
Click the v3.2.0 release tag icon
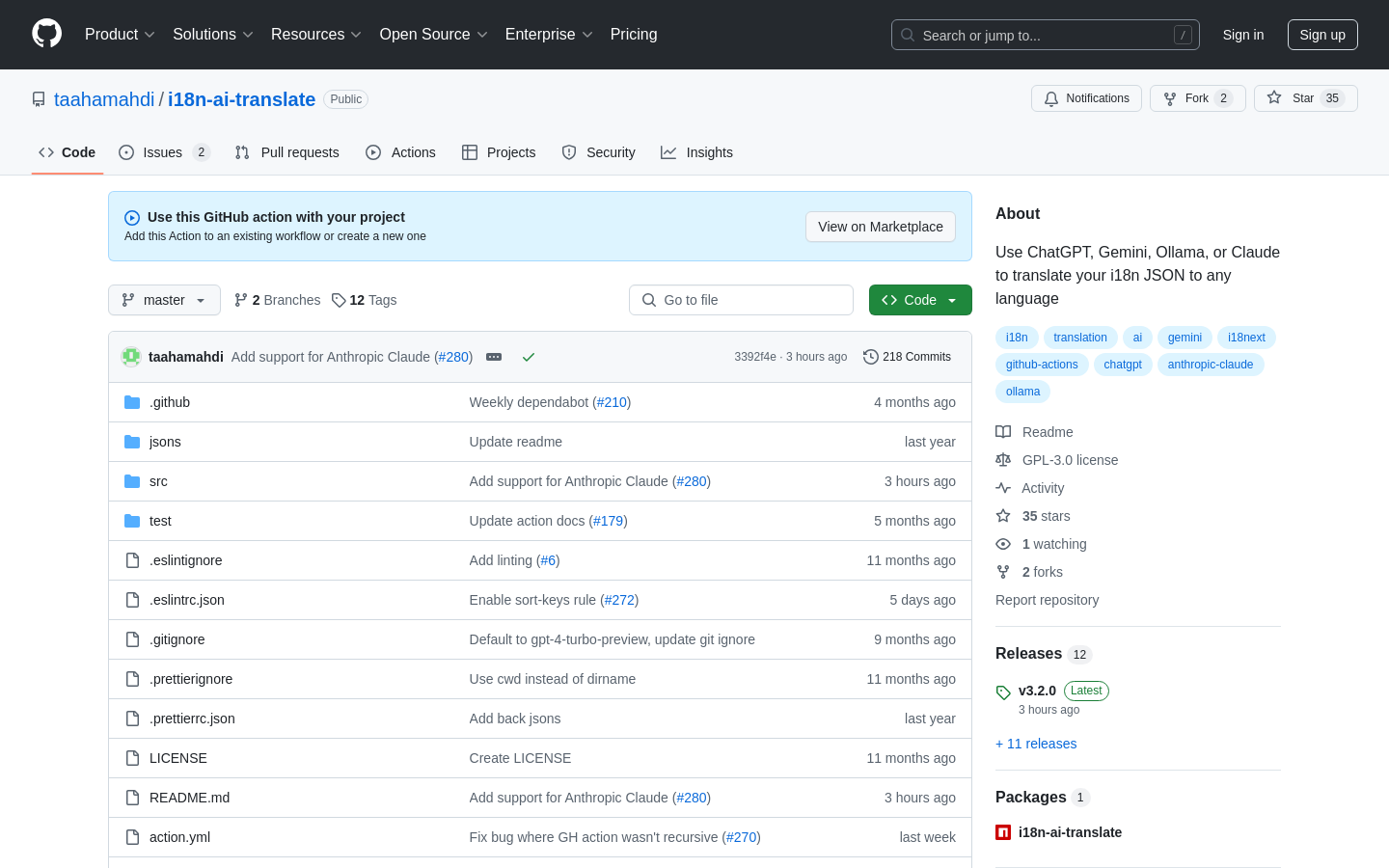pos(1003,692)
